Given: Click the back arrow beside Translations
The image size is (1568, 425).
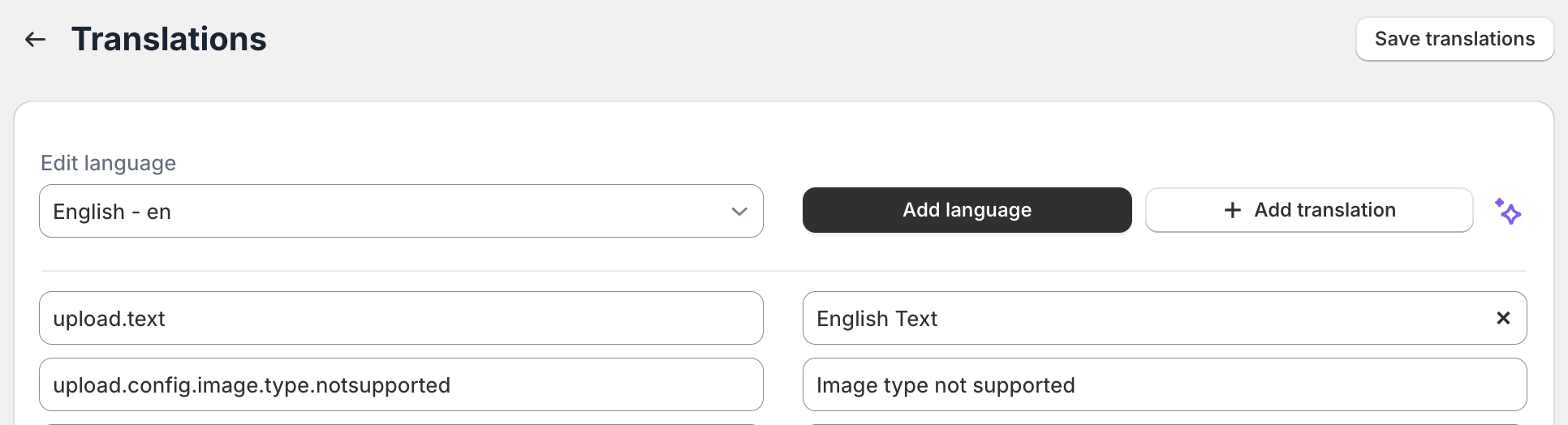Looking at the screenshot, I should tap(35, 39).
